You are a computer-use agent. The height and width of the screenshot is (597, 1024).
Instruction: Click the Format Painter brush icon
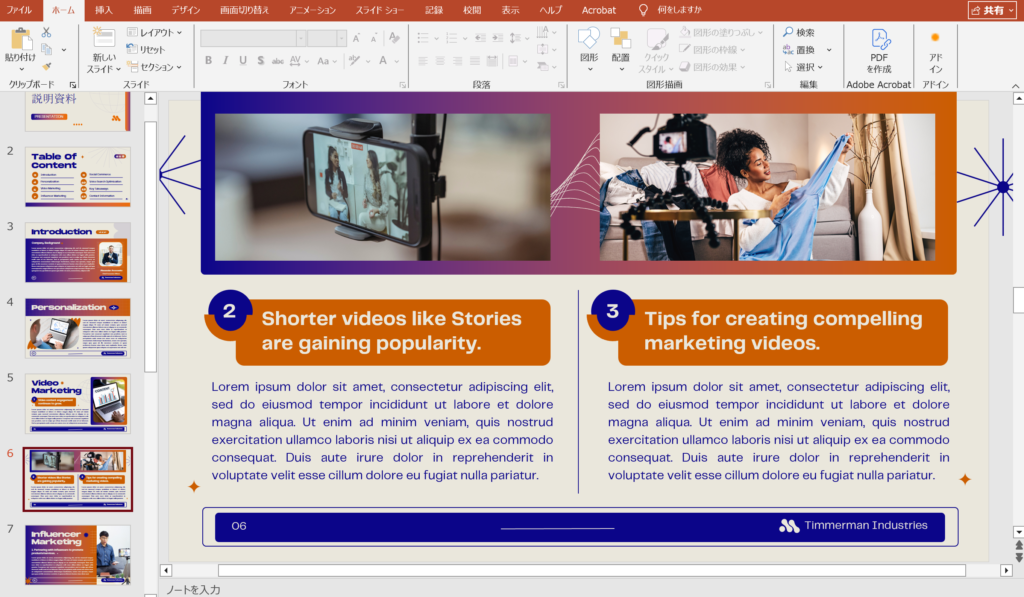coord(46,65)
